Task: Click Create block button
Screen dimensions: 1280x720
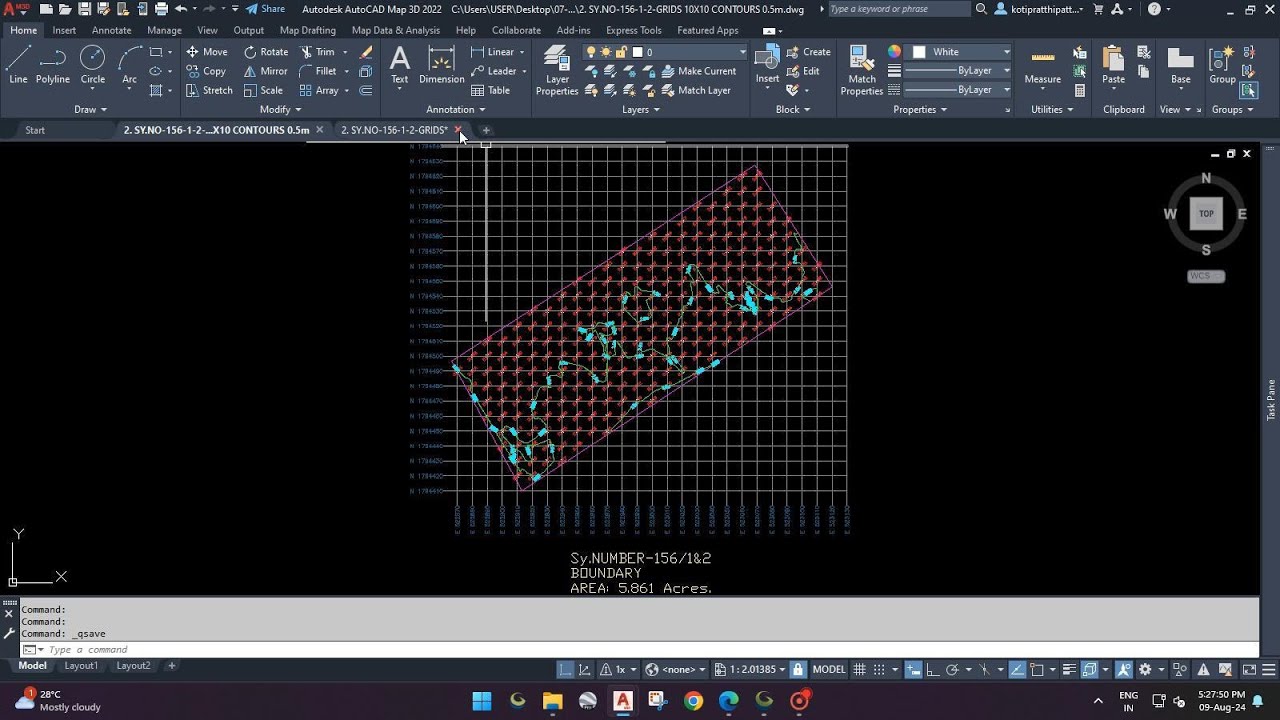Action: click(x=809, y=52)
